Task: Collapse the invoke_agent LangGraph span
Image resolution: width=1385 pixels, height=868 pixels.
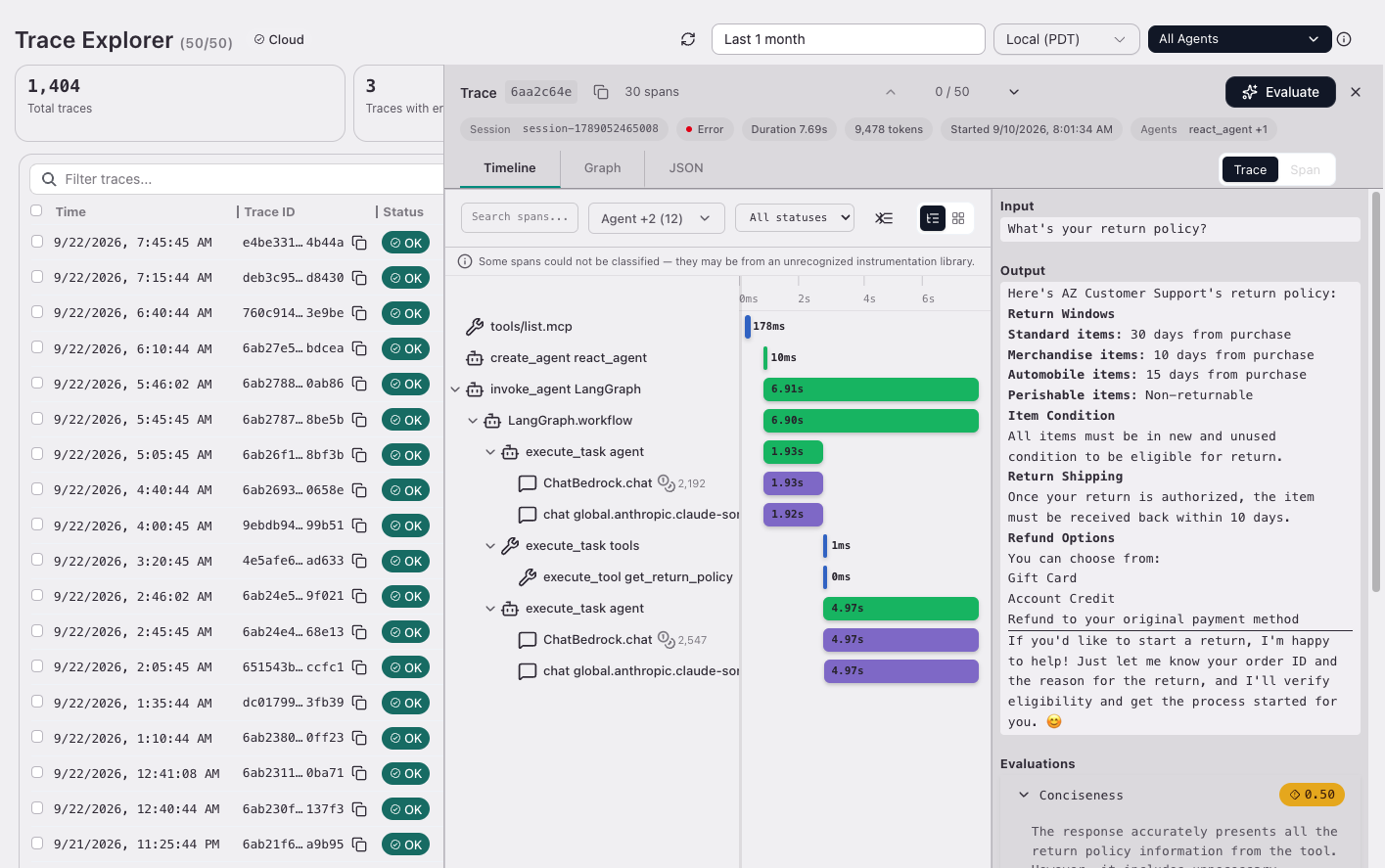Action: tap(455, 389)
